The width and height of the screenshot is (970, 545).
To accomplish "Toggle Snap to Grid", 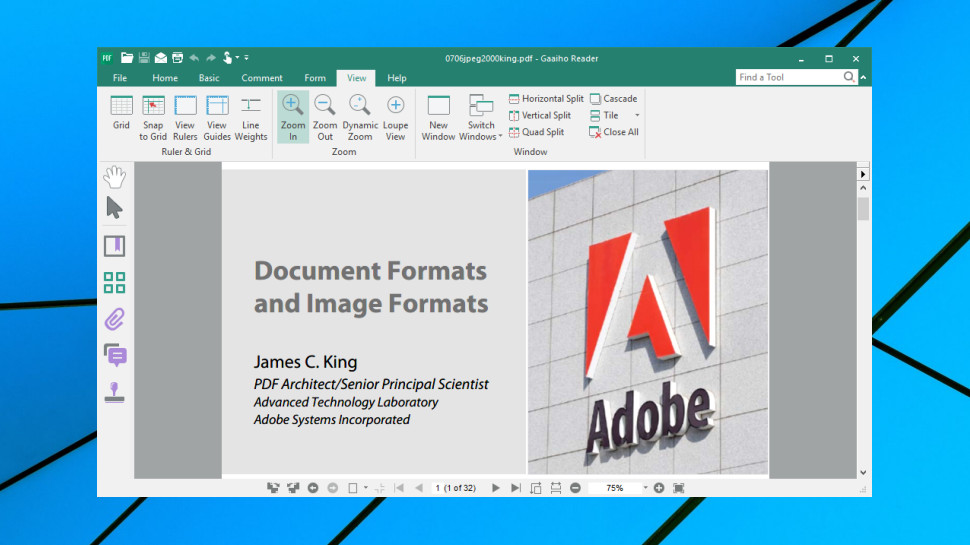I will (x=153, y=118).
